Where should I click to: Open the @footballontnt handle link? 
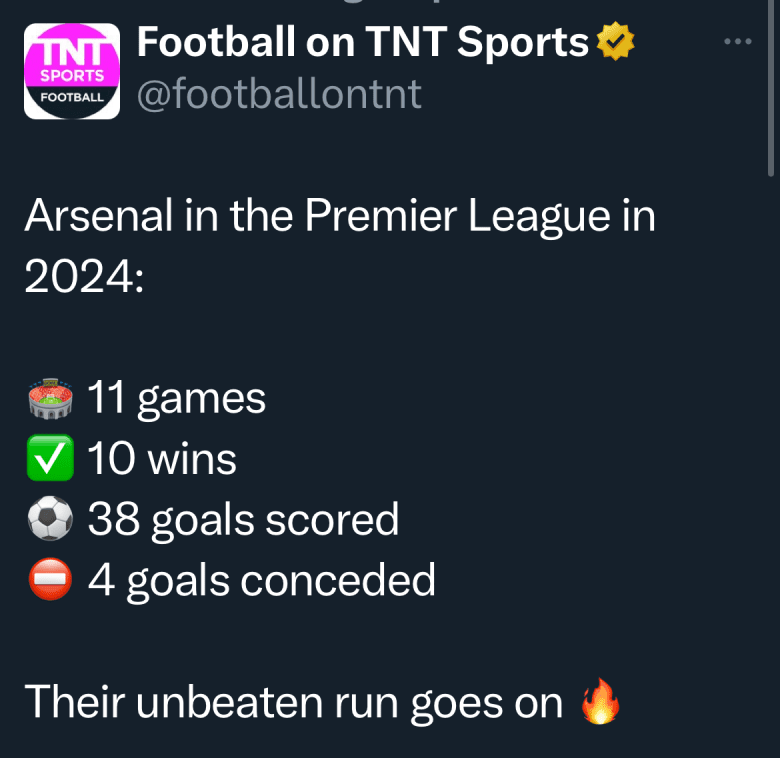tap(278, 94)
